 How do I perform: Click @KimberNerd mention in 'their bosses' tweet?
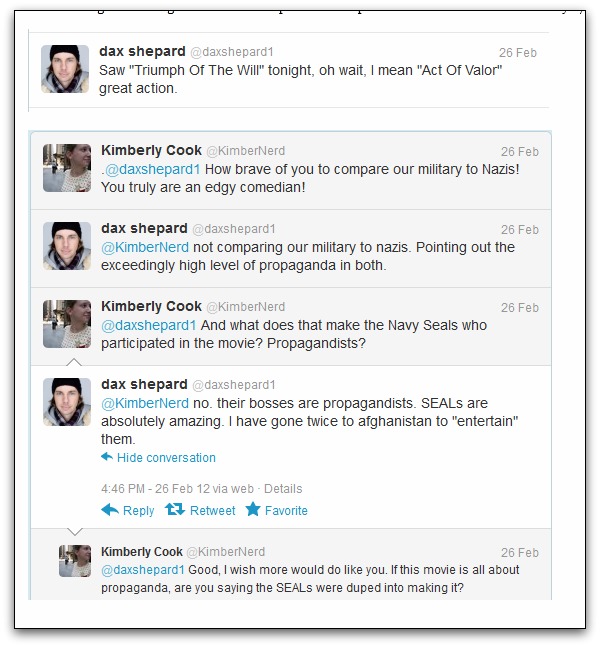(x=145, y=403)
